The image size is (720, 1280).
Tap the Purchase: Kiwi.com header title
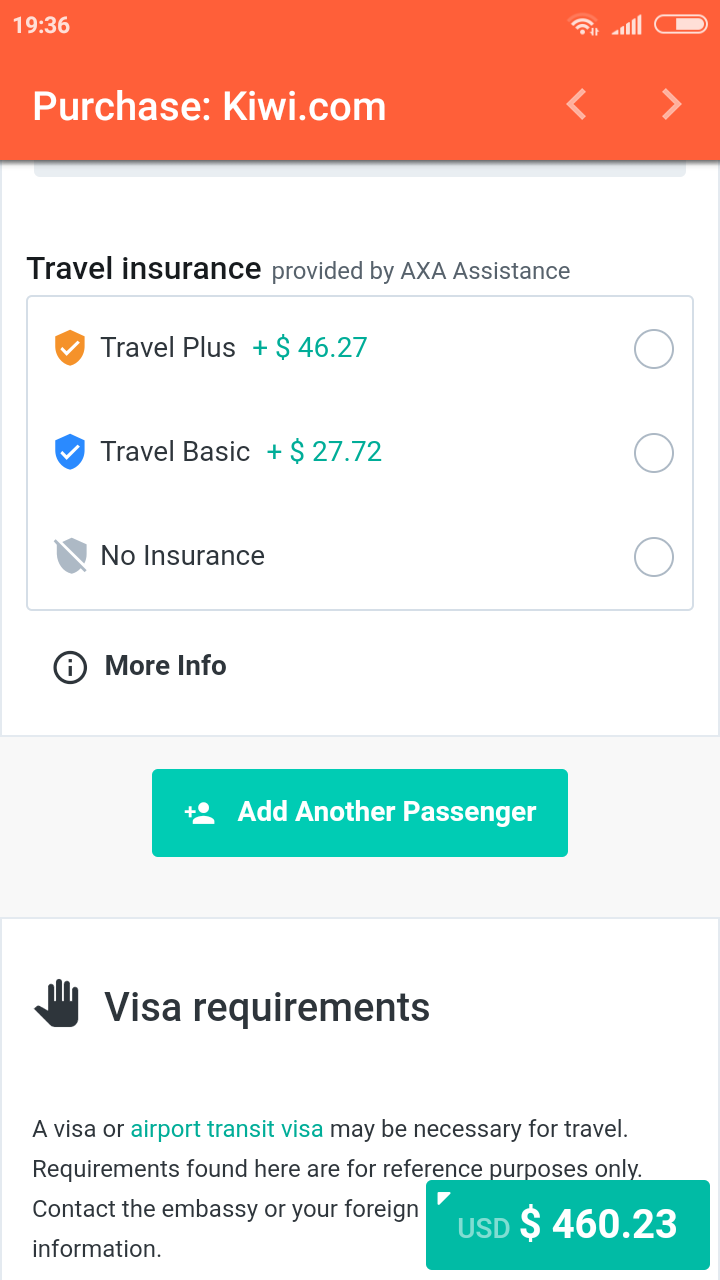[x=210, y=107]
